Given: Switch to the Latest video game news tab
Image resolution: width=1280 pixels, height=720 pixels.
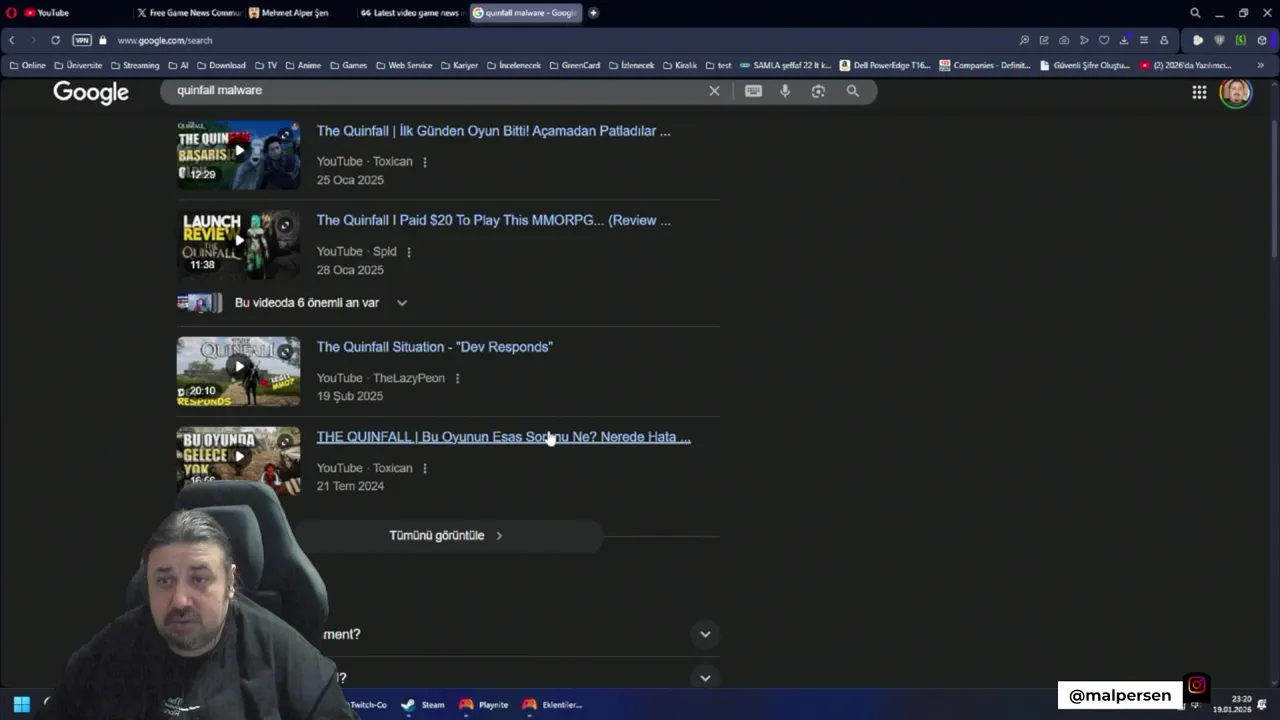Looking at the screenshot, I should point(410,13).
